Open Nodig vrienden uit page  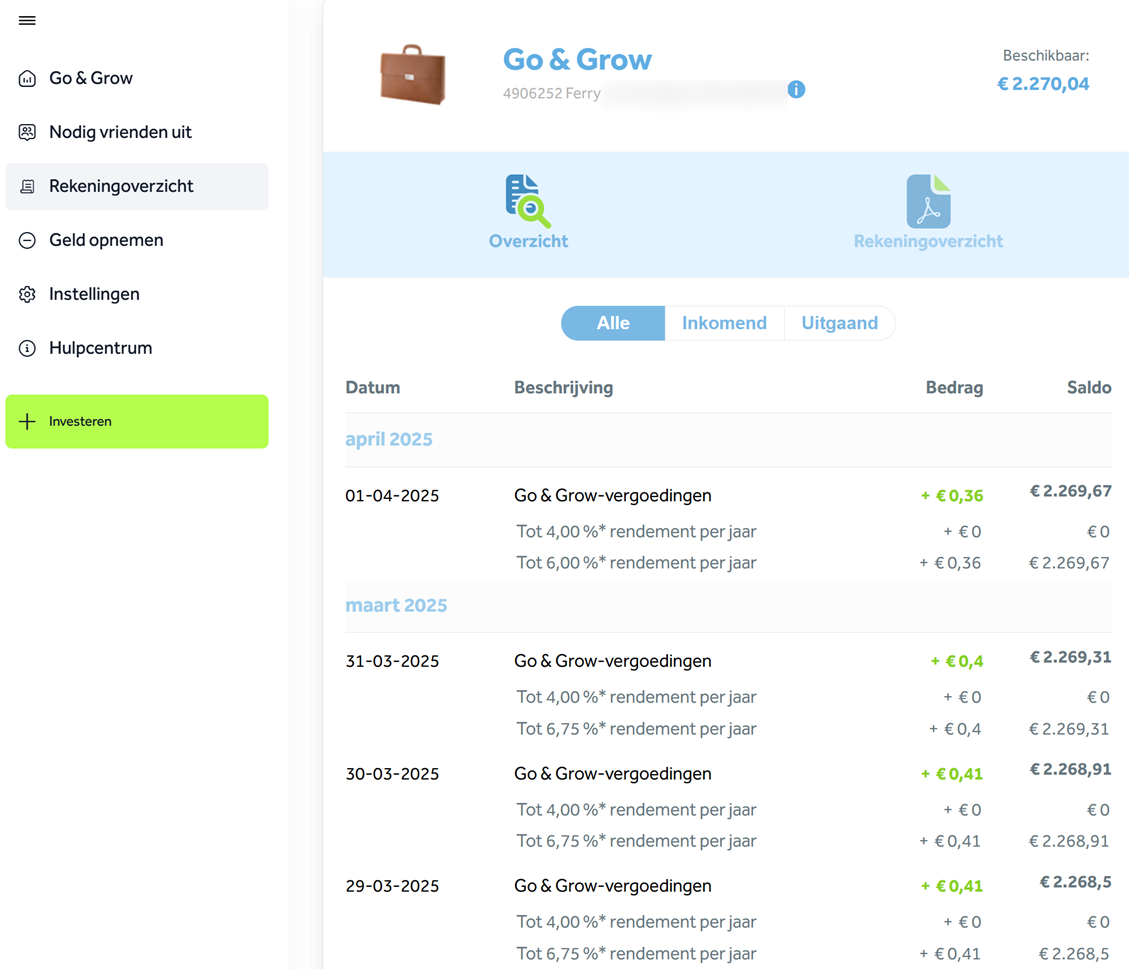120,133
